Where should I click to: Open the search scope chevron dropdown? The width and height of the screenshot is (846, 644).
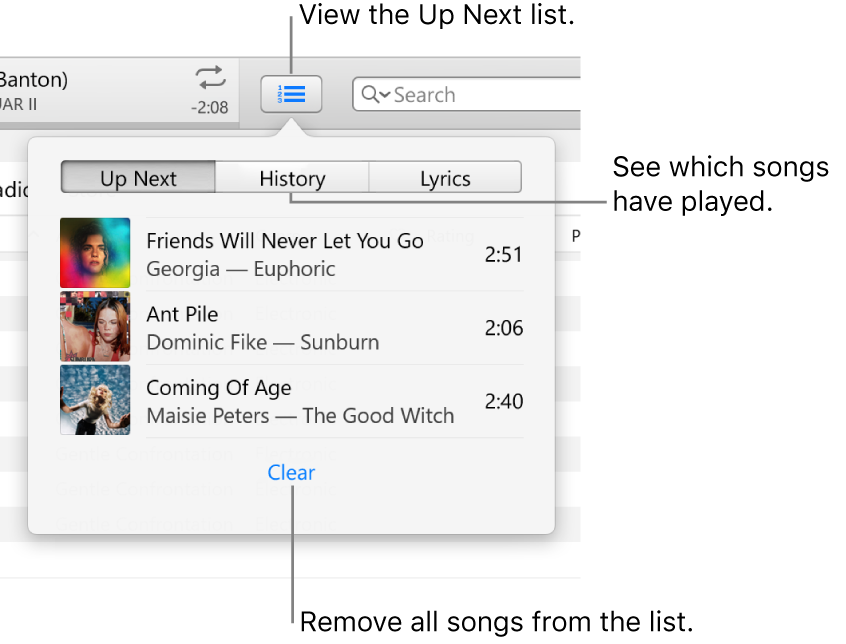click(x=384, y=97)
